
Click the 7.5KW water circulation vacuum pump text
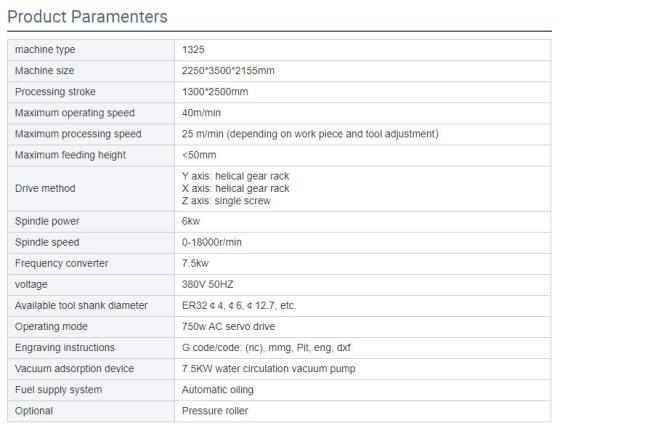click(268, 368)
